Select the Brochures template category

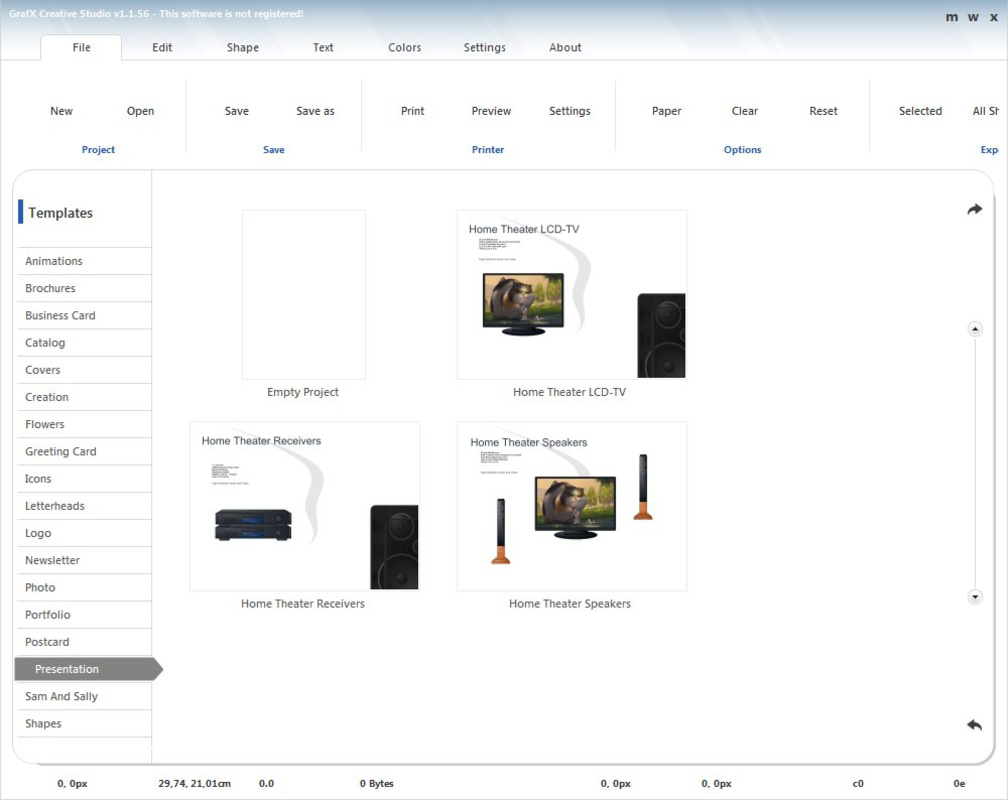[84, 288]
